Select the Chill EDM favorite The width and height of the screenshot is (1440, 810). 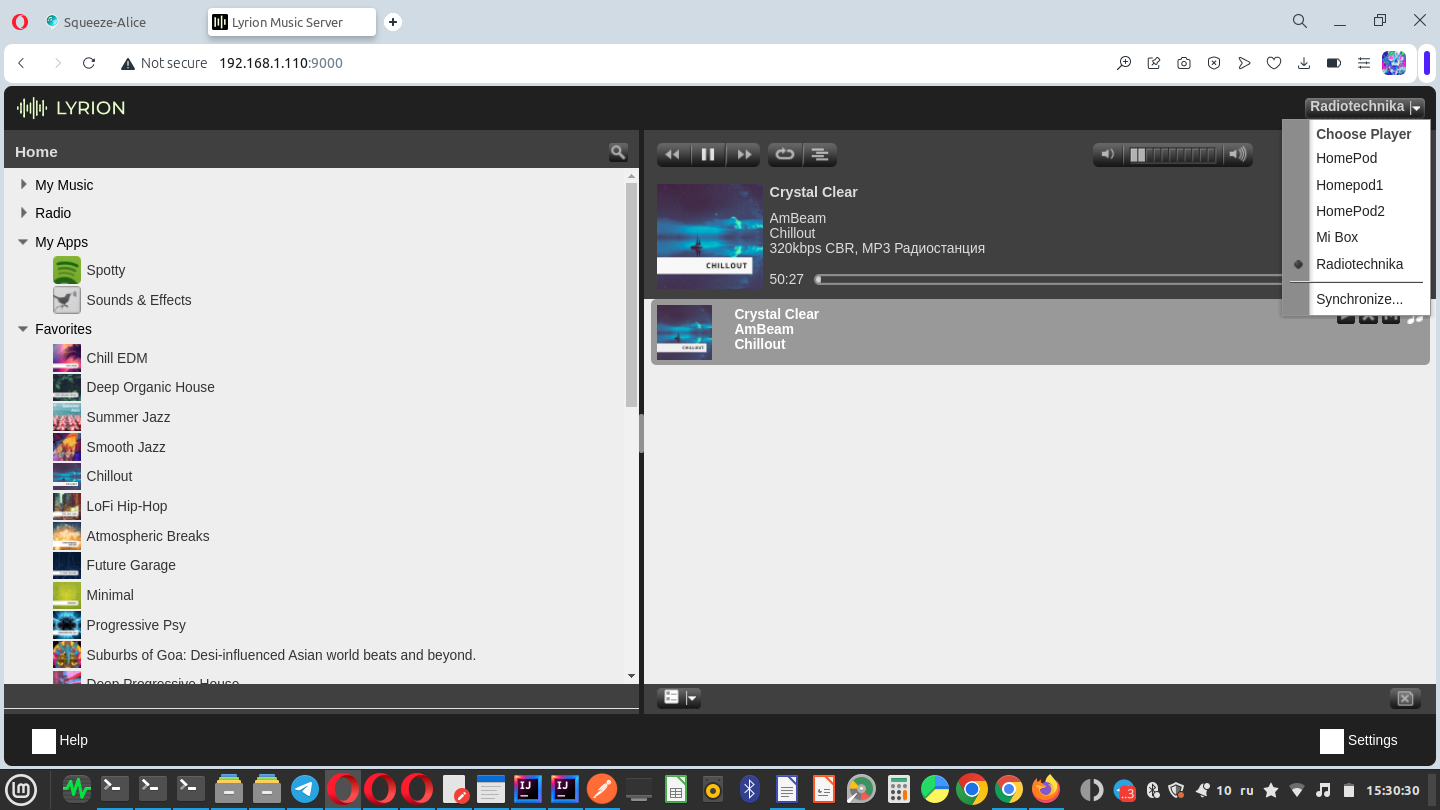coord(117,358)
